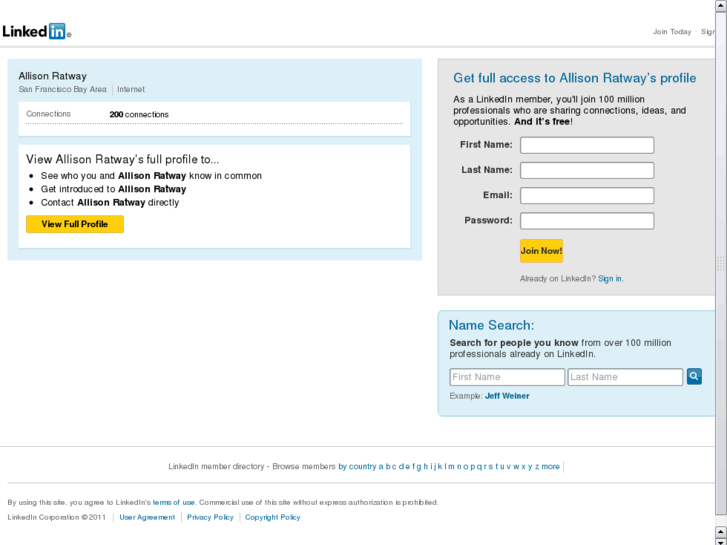Click the San Francisco Bay Area text
The width and height of the screenshot is (727, 545).
63,89
